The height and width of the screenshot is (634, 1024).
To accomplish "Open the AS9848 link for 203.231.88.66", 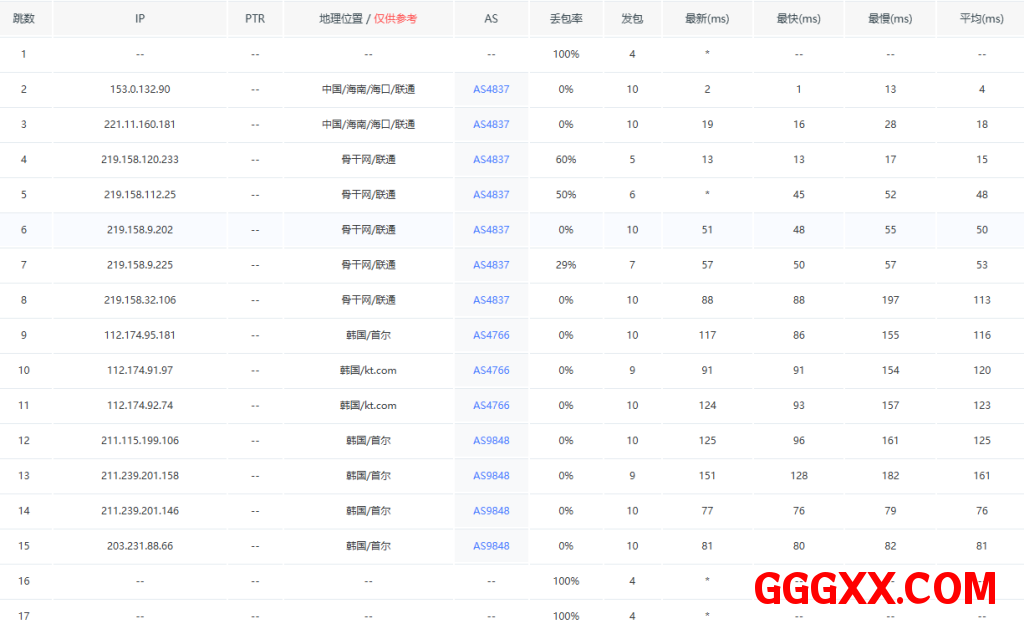I will tap(491, 546).
